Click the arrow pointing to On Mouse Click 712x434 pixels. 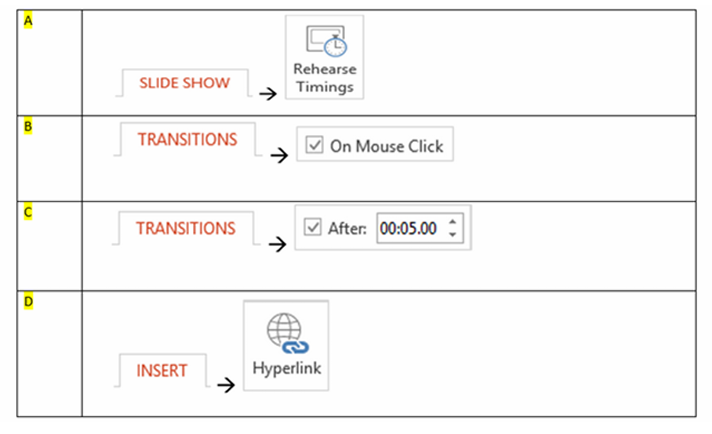[x=282, y=153]
